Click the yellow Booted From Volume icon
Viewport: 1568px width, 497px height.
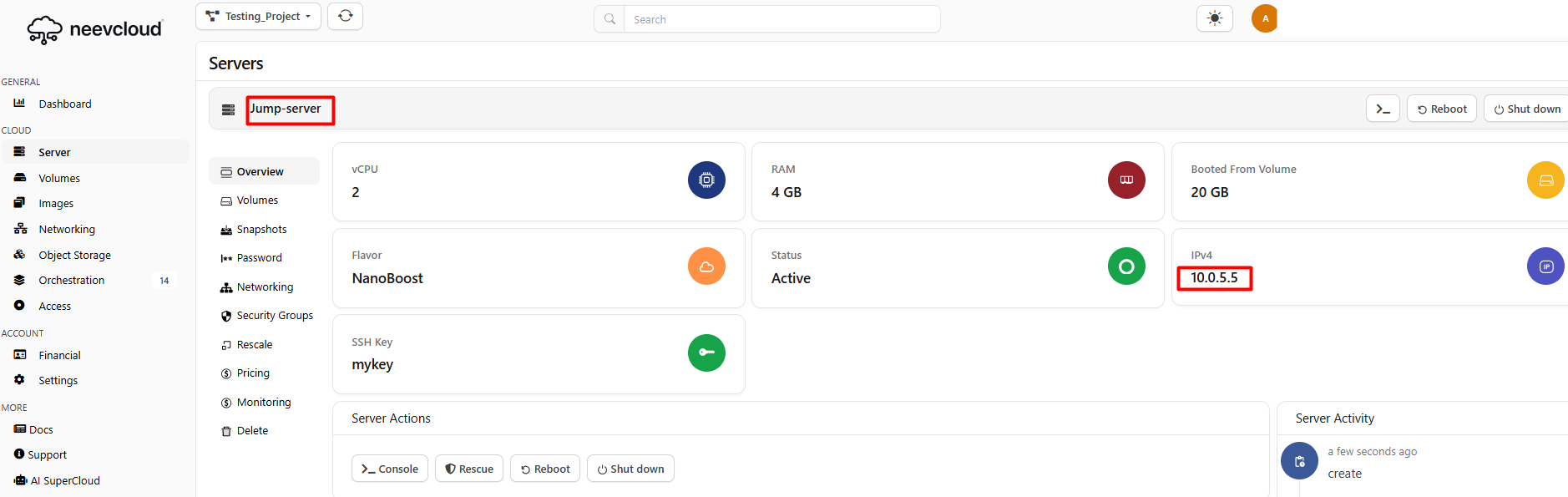click(x=1545, y=180)
